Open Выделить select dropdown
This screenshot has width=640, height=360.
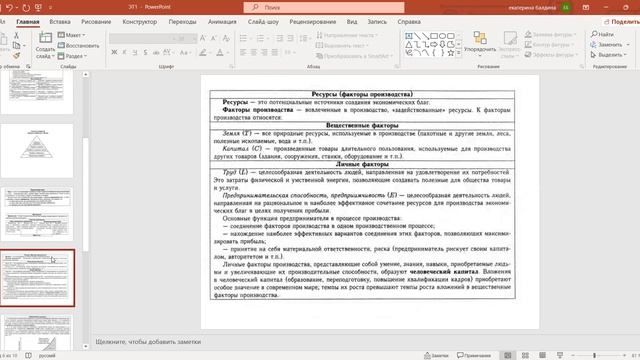(x=610, y=55)
